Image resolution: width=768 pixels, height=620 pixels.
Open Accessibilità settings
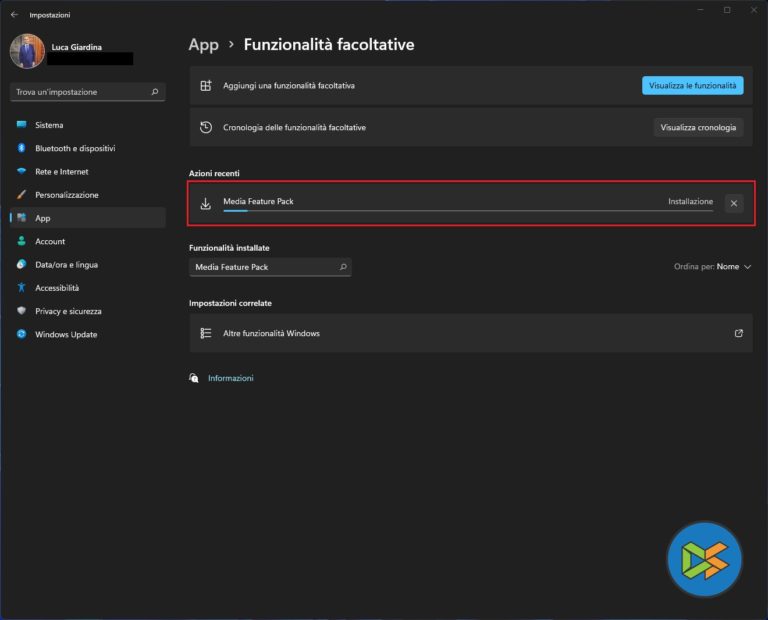(x=57, y=288)
